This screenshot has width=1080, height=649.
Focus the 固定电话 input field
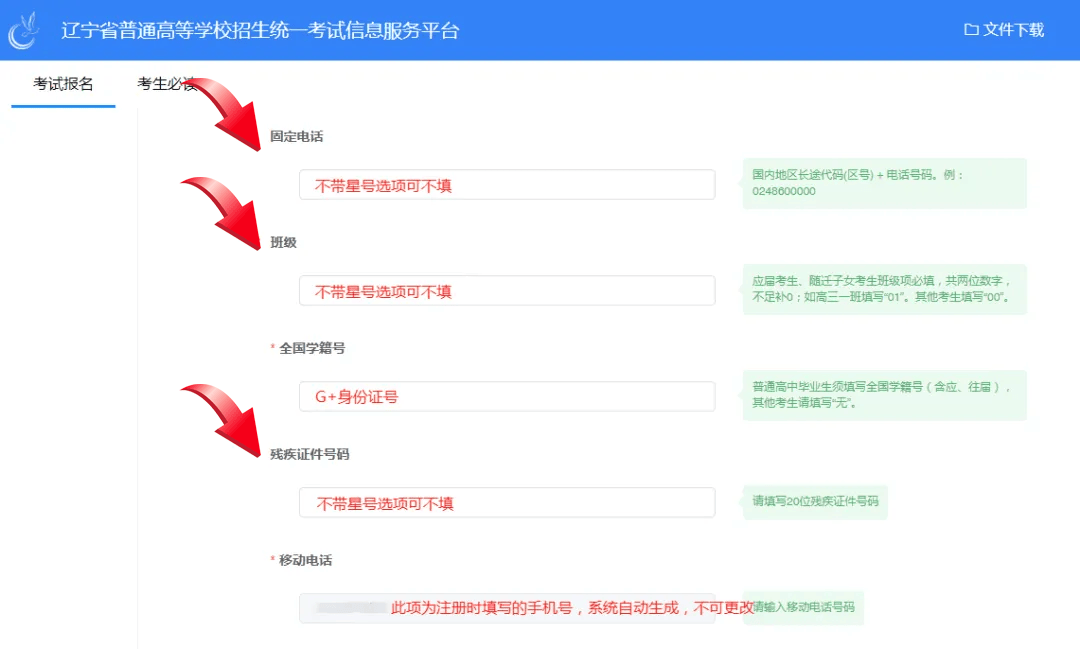point(507,185)
